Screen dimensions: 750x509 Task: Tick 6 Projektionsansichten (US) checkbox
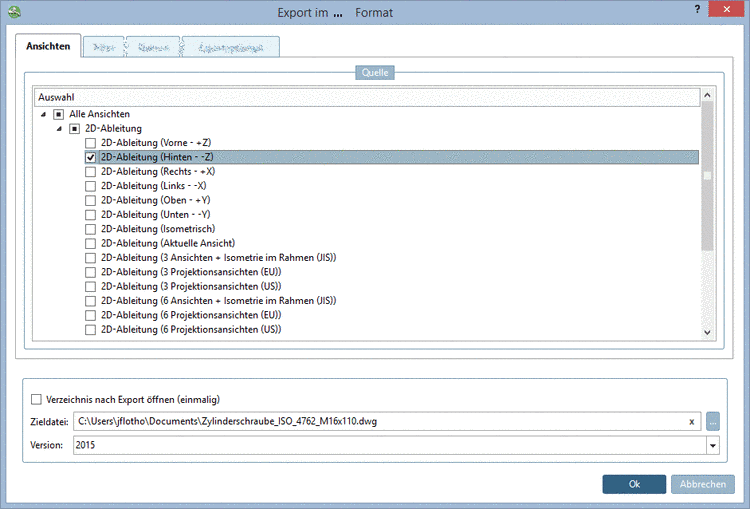point(90,330)
